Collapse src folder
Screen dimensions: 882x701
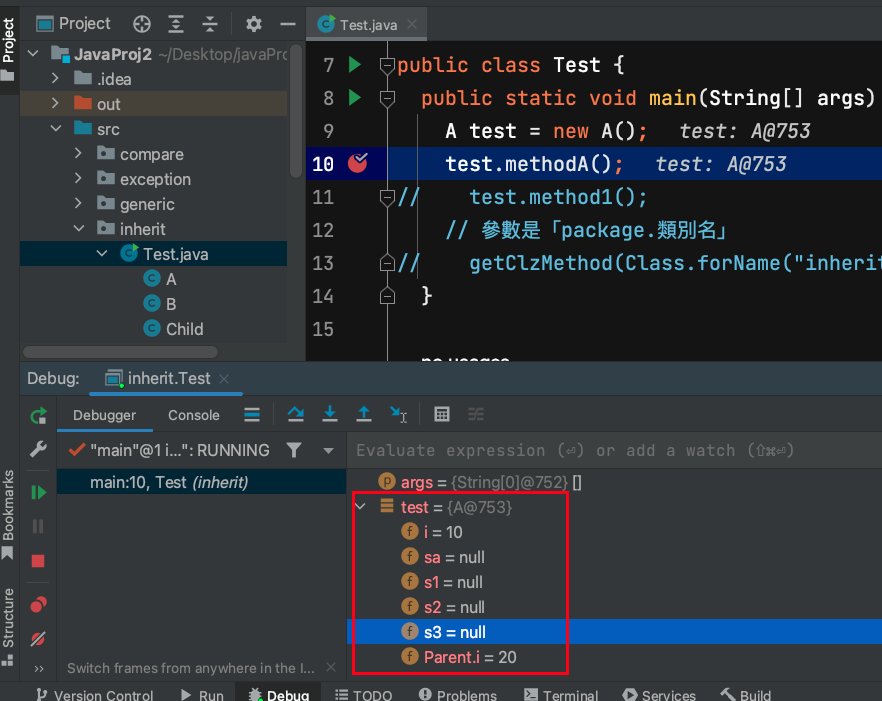pos(56,129)
